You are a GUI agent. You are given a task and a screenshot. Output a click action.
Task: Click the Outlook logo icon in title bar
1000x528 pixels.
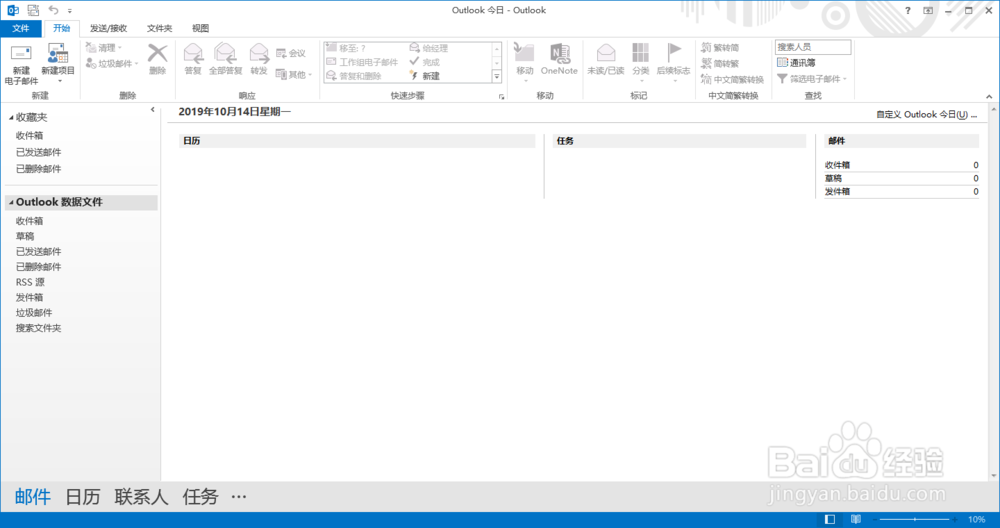(13, 10)
